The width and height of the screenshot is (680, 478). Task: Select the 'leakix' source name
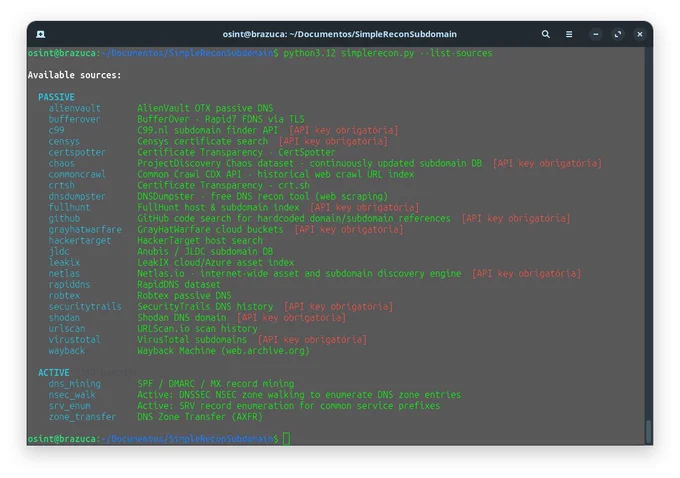coord(64,262)
